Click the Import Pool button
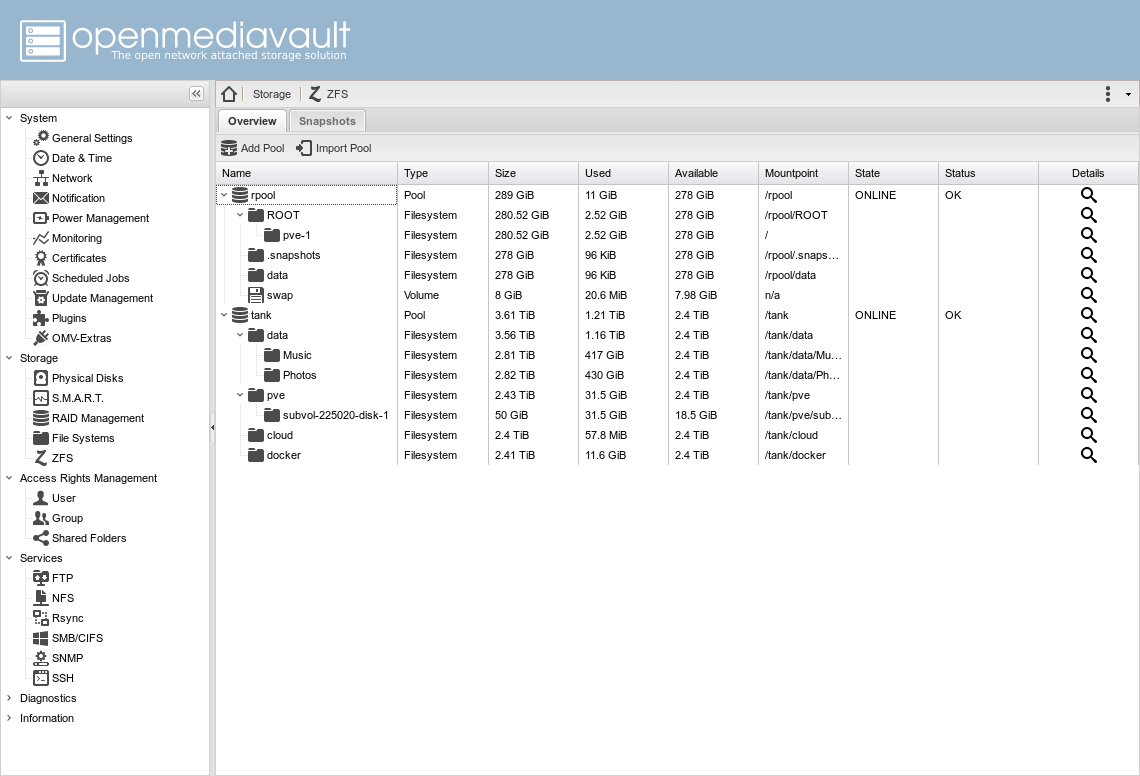This screenshot has height=776, width=1140. click(x=334, y=148)
